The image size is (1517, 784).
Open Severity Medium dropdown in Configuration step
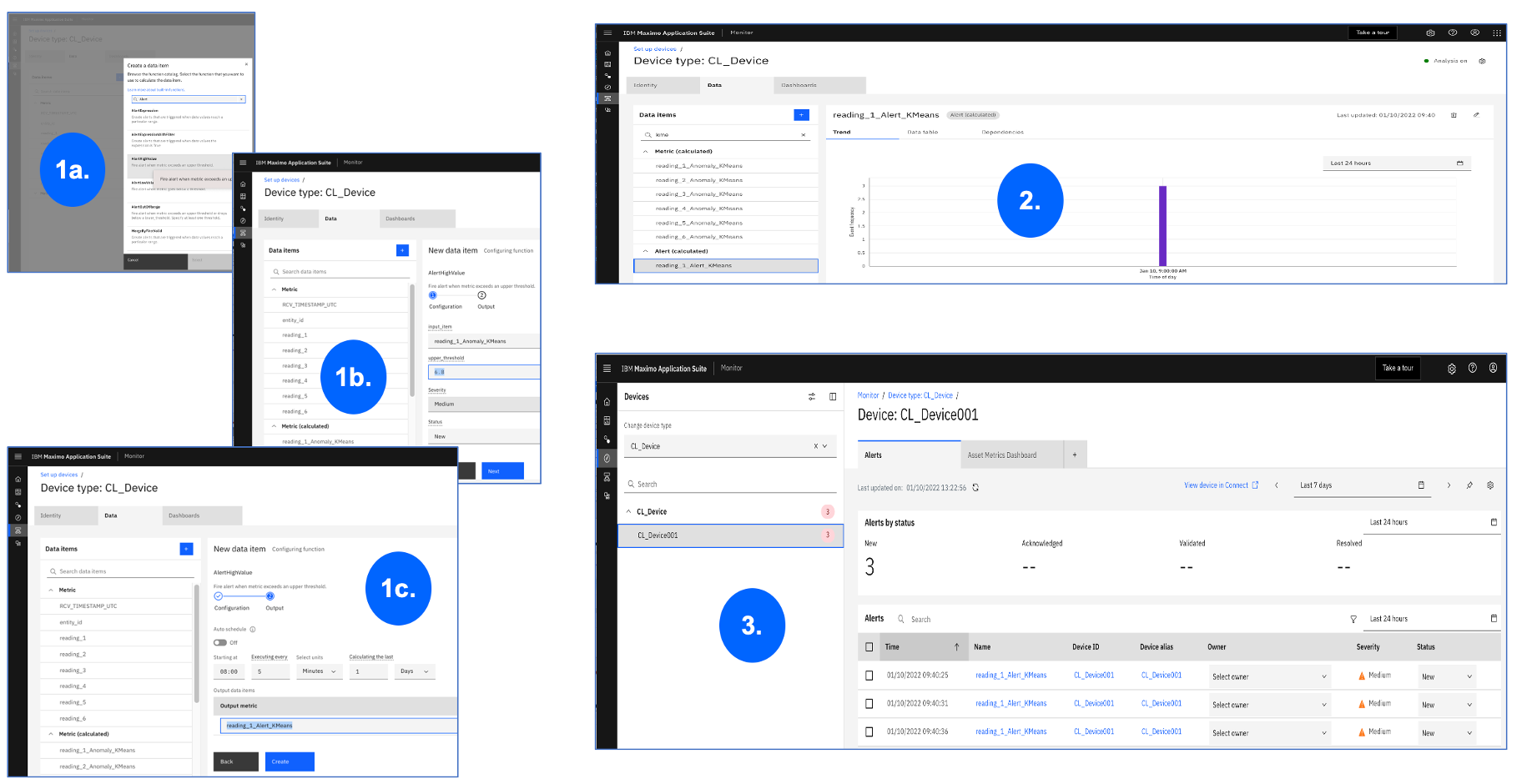tap(484, 404)
